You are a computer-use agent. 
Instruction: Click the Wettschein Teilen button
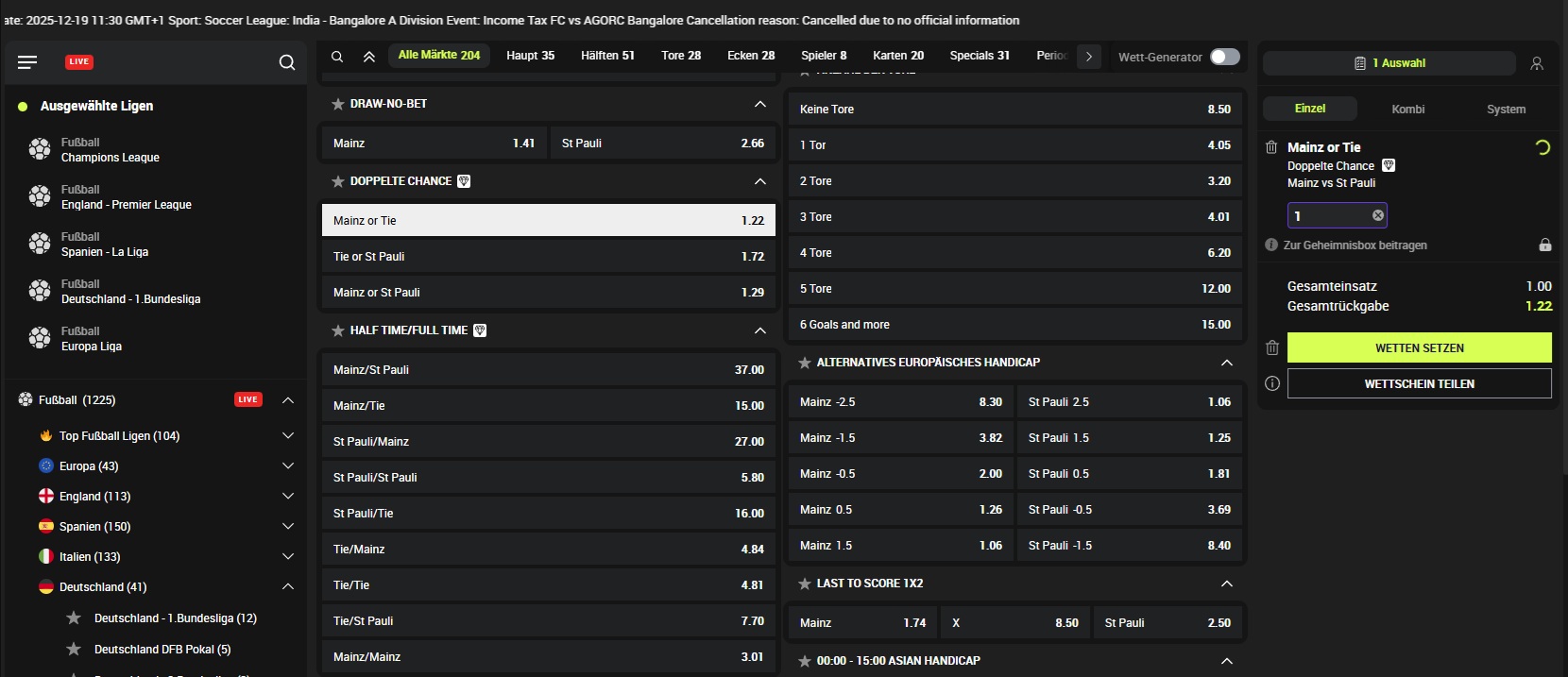point(1419,383)
